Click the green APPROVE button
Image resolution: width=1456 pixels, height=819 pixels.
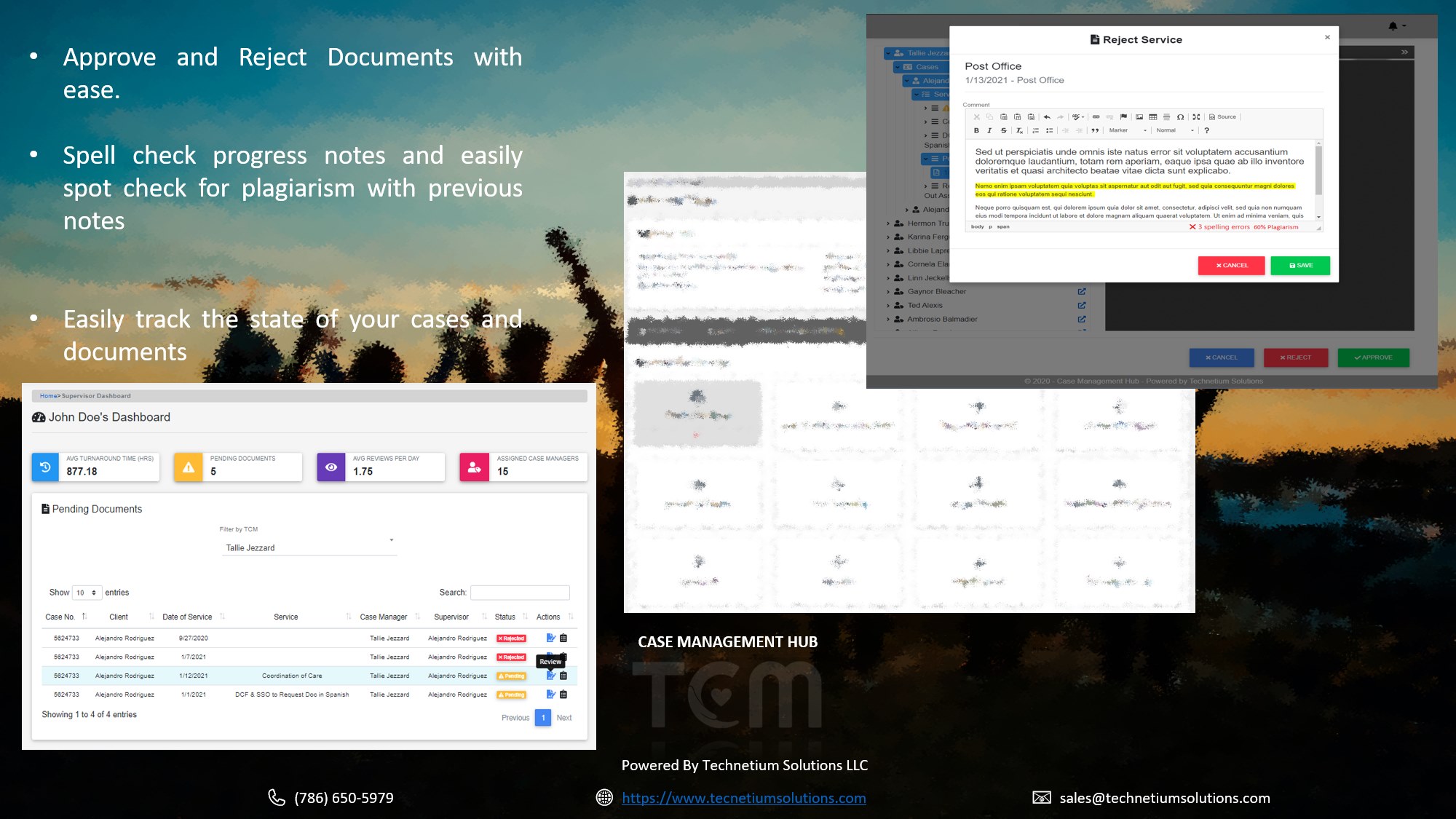coord(1373,358)
